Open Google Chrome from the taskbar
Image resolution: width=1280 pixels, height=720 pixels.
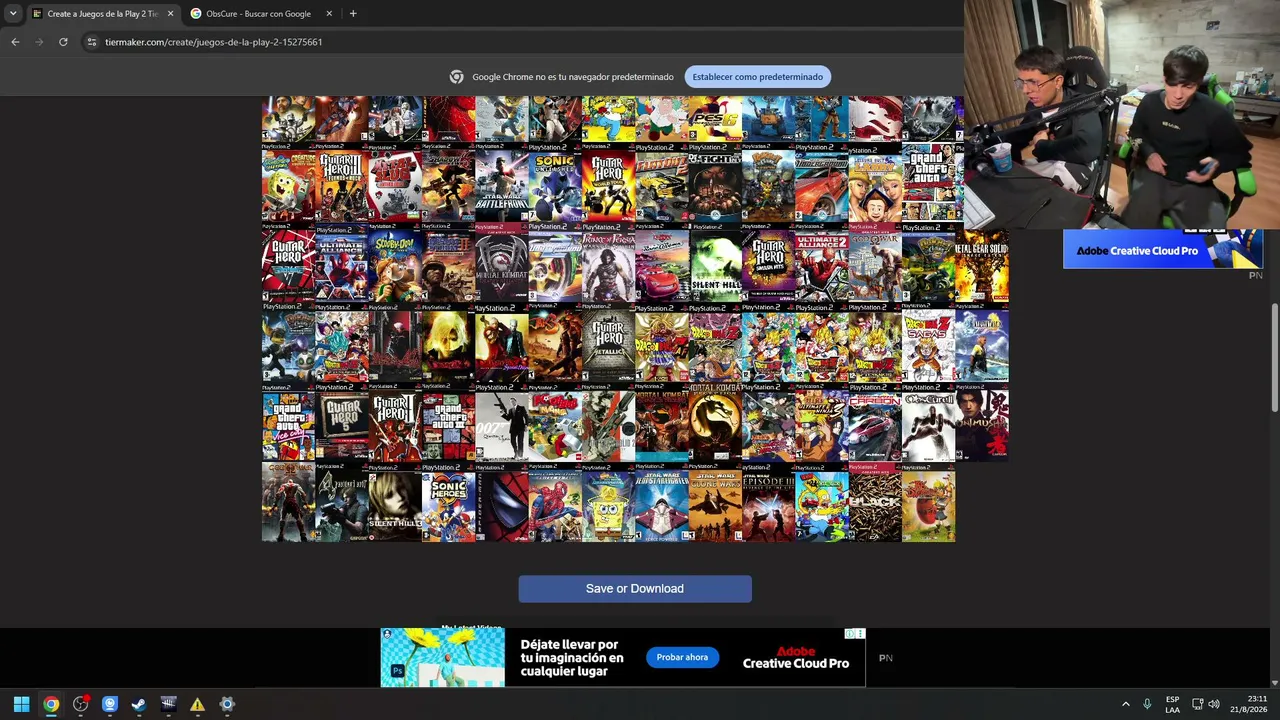click(x=51, y=704)
